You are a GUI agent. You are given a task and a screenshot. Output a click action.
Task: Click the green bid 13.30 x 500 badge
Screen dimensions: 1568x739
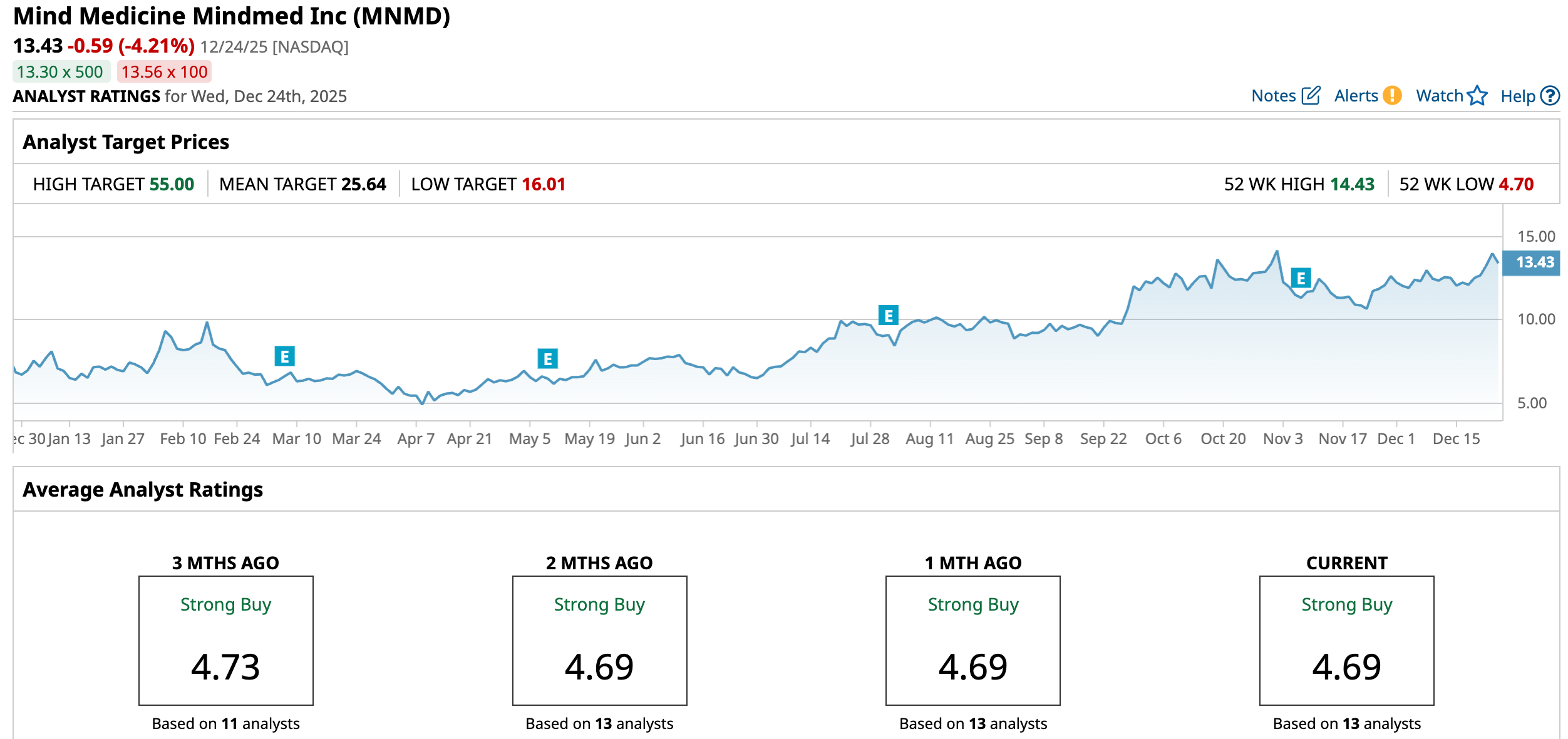coord(61,72)
